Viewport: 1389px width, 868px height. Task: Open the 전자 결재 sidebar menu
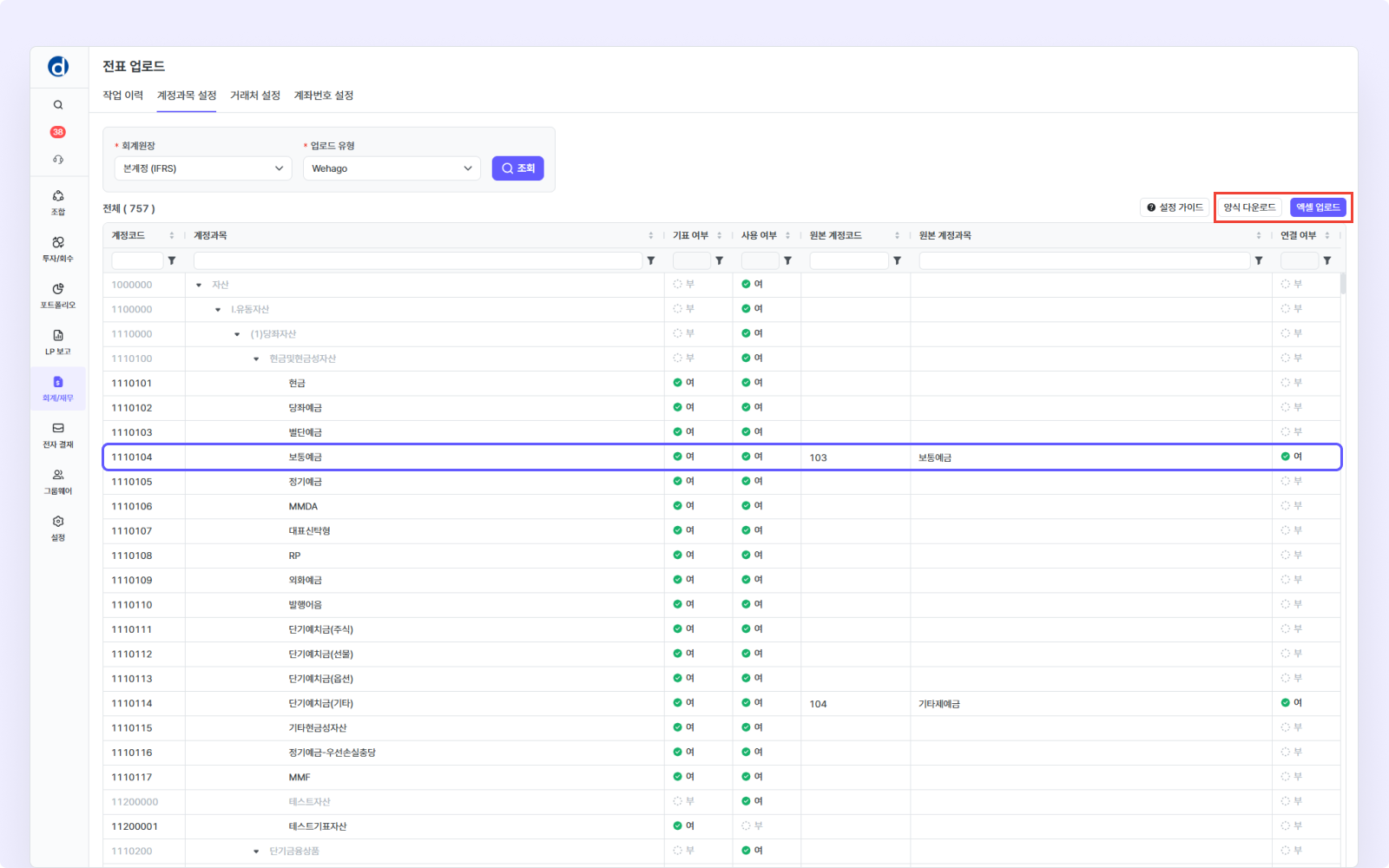pyautogui.click(x=58, y=435)
